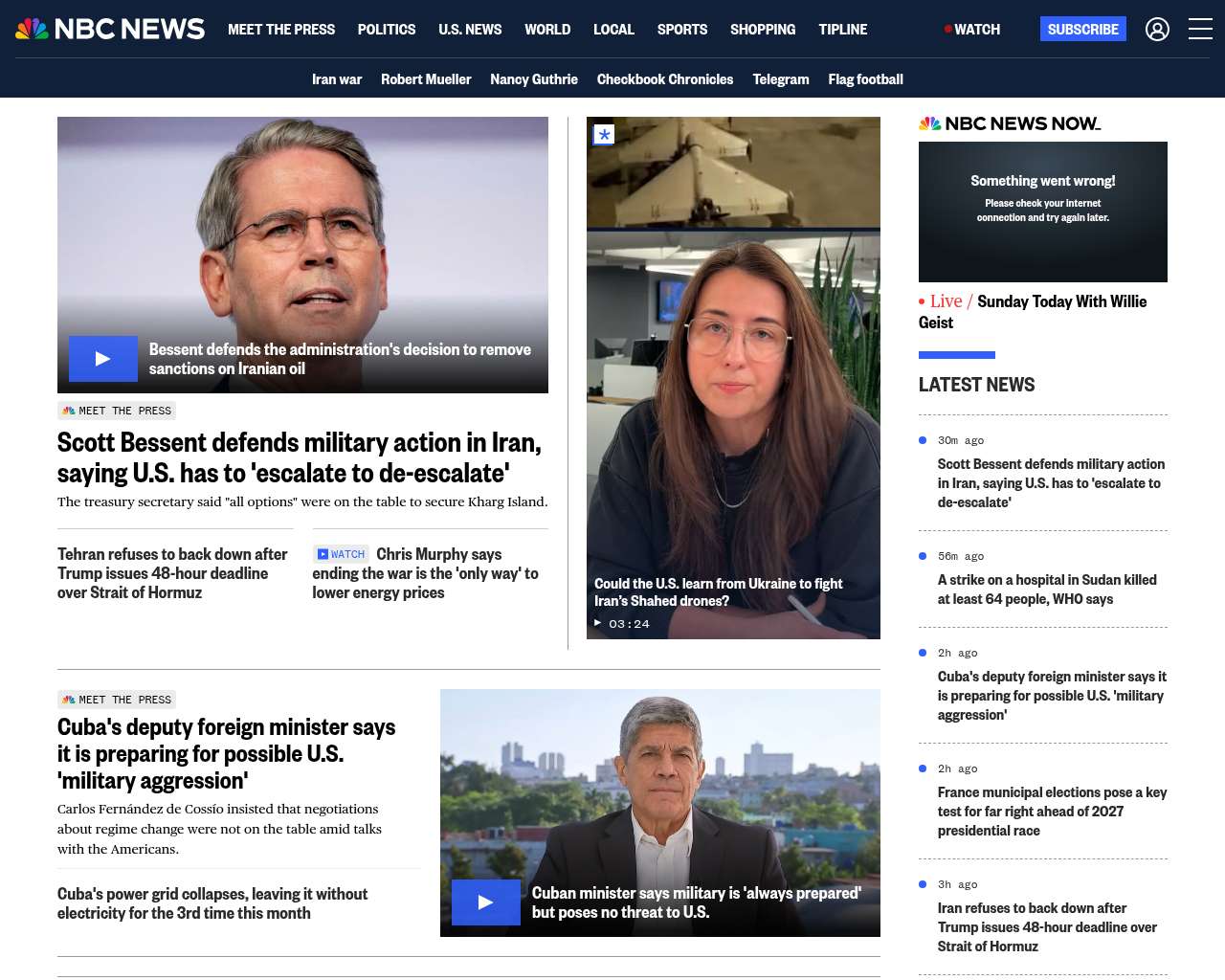
Task: Click the 03:24 video duration
Action: point(629,624)
